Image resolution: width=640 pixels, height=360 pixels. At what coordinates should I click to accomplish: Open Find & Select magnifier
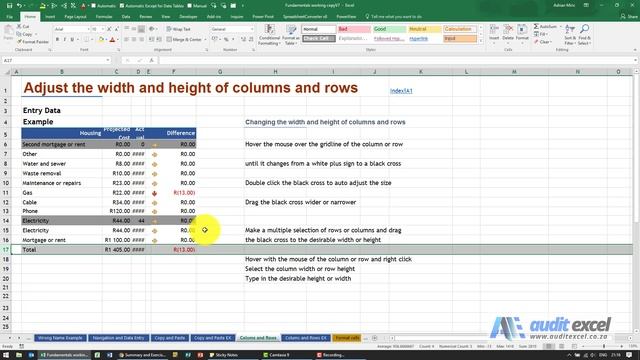pyautogui.click(x=584, y=35)
